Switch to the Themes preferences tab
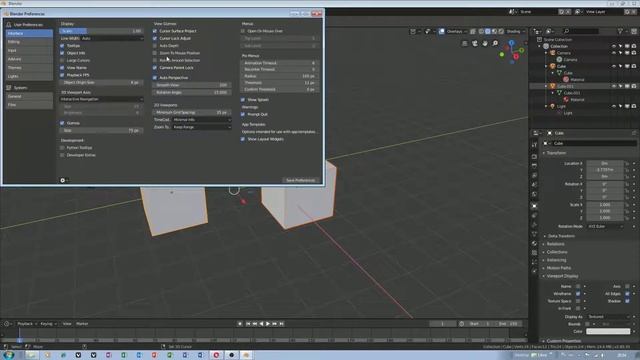Viewport: 640px width, 360px height. pos(29,67)
